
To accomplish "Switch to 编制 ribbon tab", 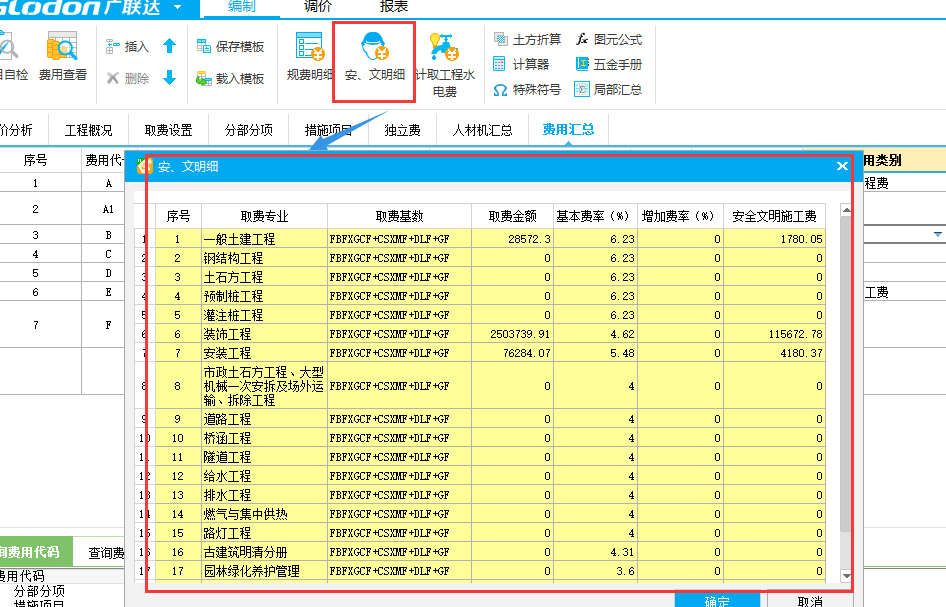I will [x=242, y=7].
